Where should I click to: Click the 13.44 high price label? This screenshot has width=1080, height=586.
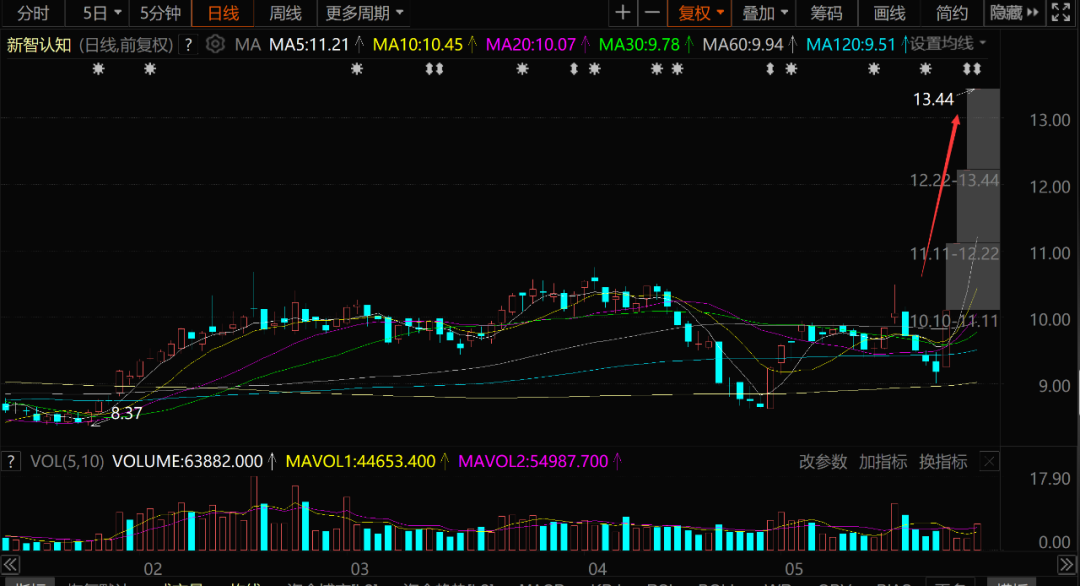click(933, 100)
